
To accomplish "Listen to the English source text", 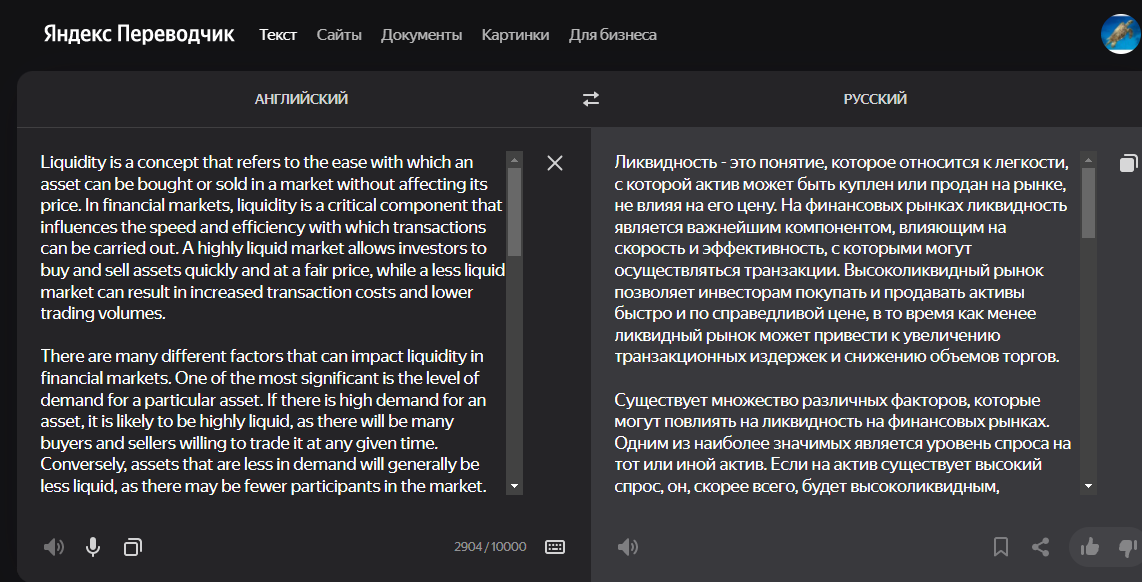I will (x=53, y=546).
